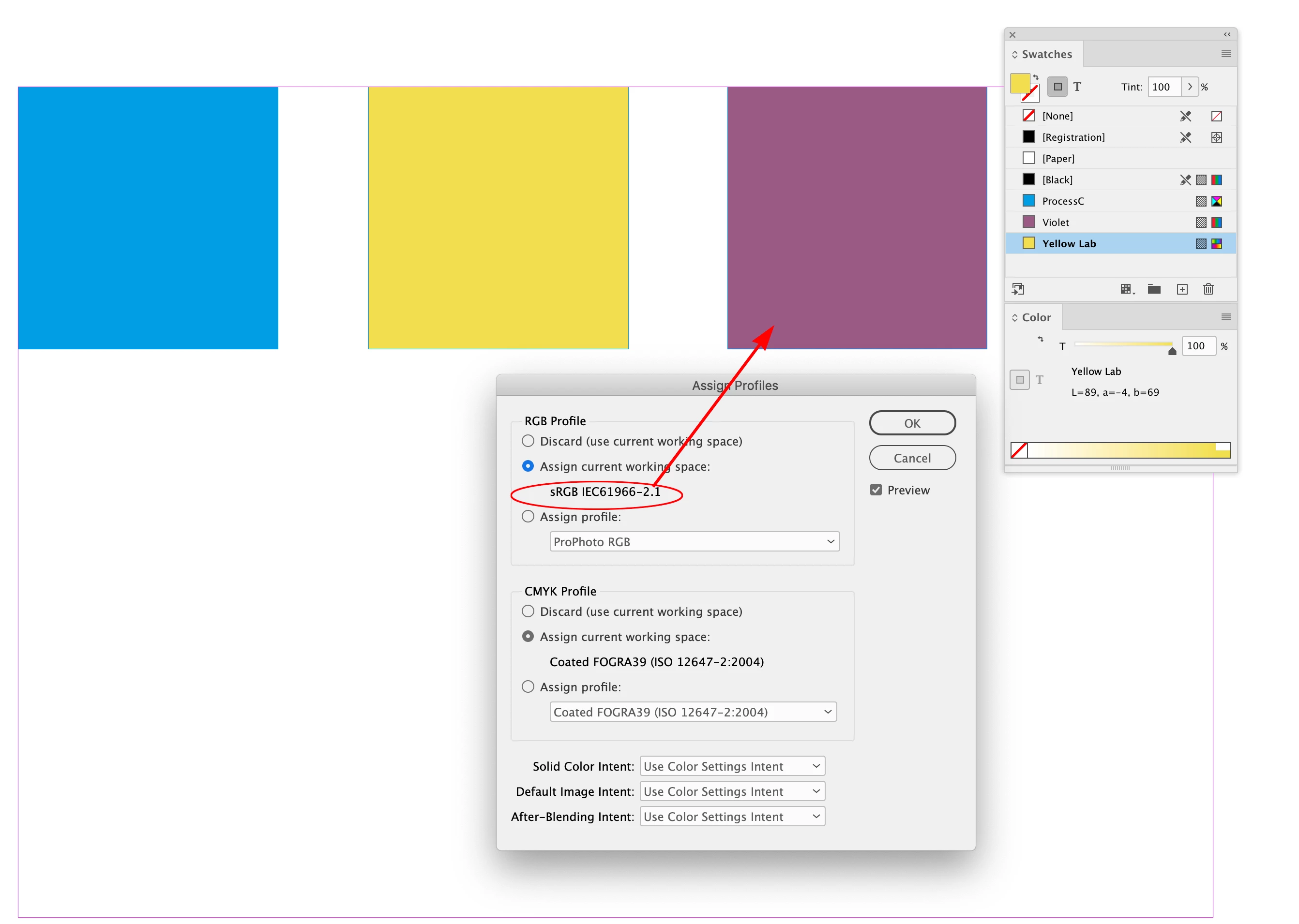The width and height of the screenshot is (1299, 924).
Task: Expand Tint value arrow in Swatches
Action: click(x=1189, y=87)
